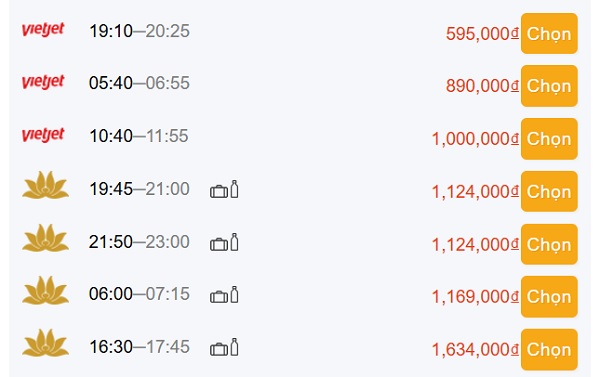600x377 pixels.
Task: Pick the 1,169,000đ flight via Chọn
Action: click(x=549, y=297)
